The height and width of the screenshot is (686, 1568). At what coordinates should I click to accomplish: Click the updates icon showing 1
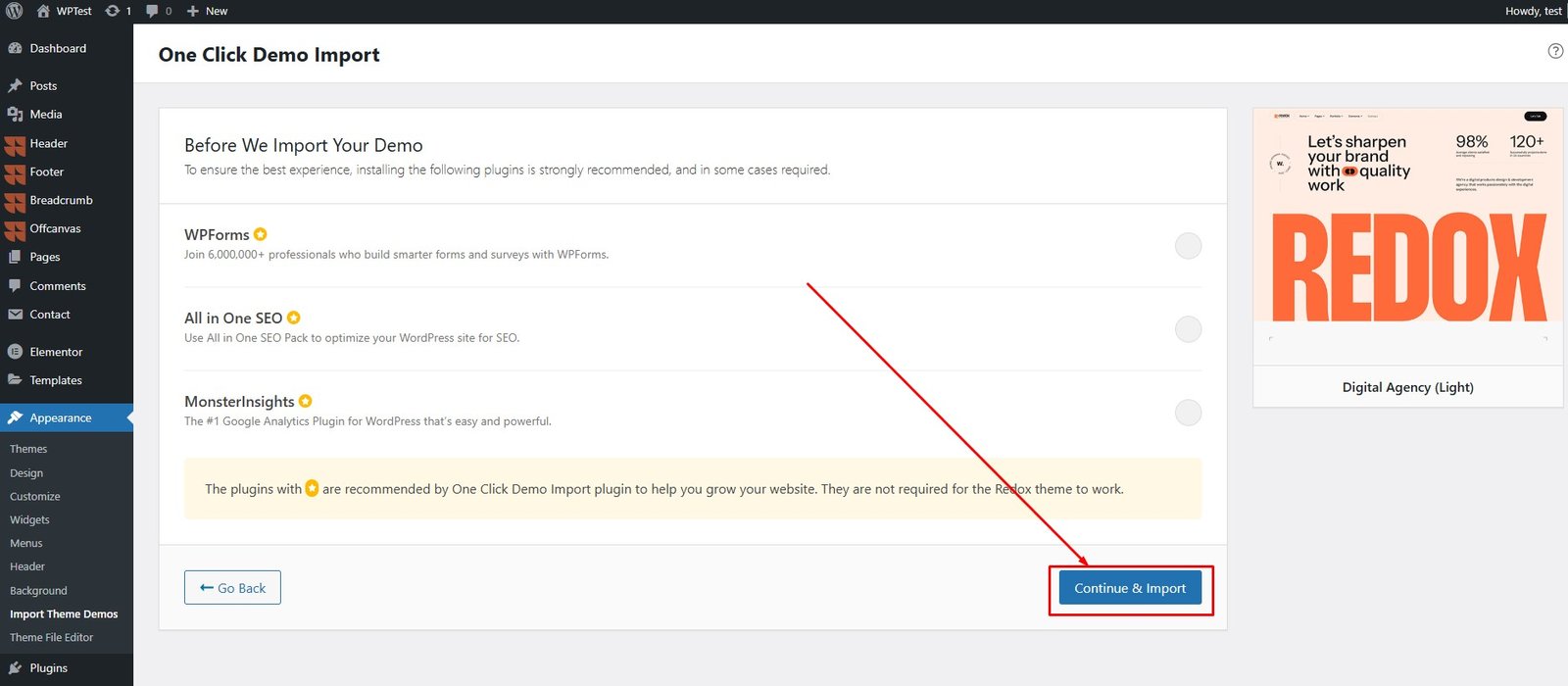click(x=112, y=11)
